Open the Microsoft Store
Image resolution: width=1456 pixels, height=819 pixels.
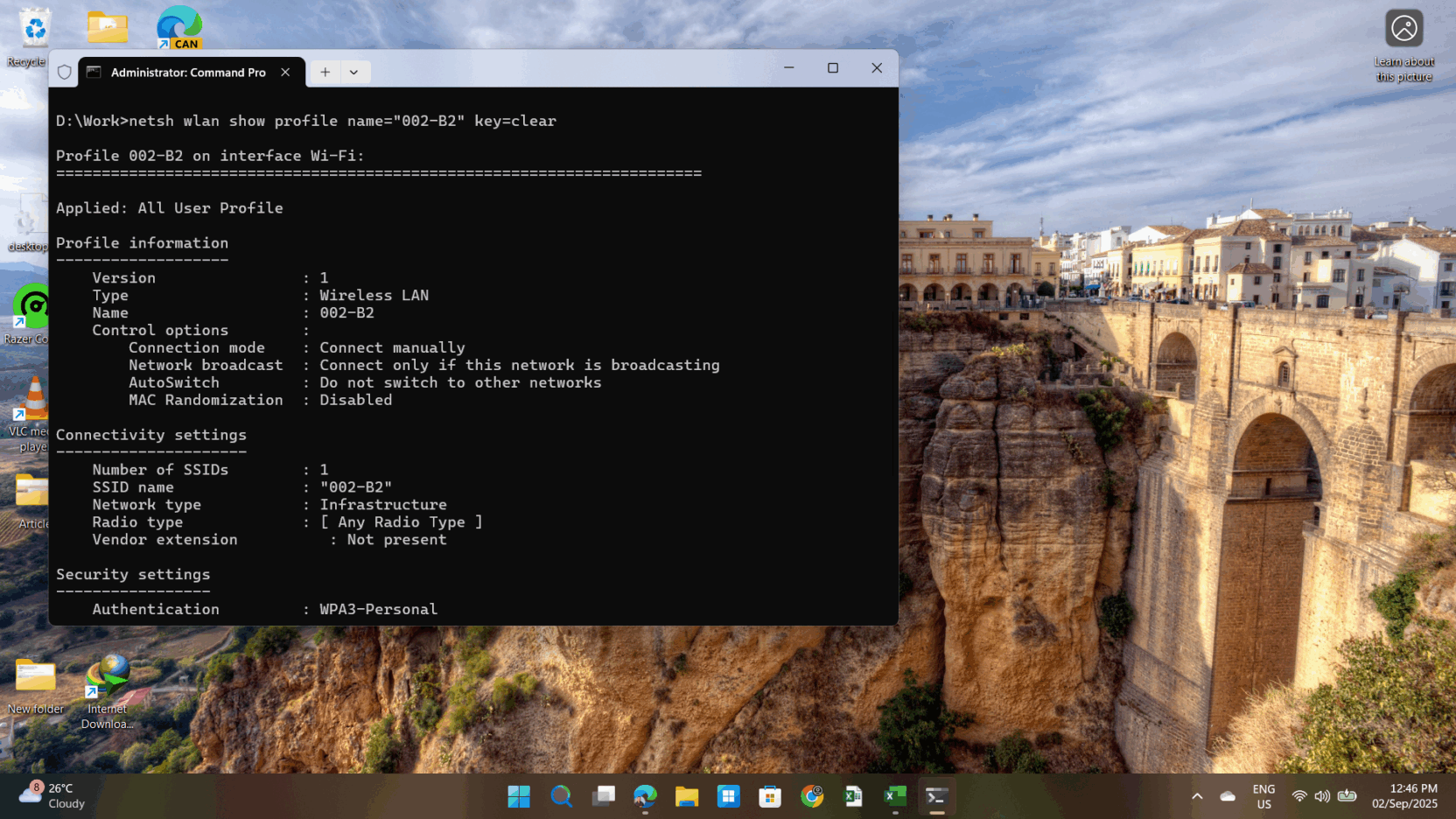point(769,796)
